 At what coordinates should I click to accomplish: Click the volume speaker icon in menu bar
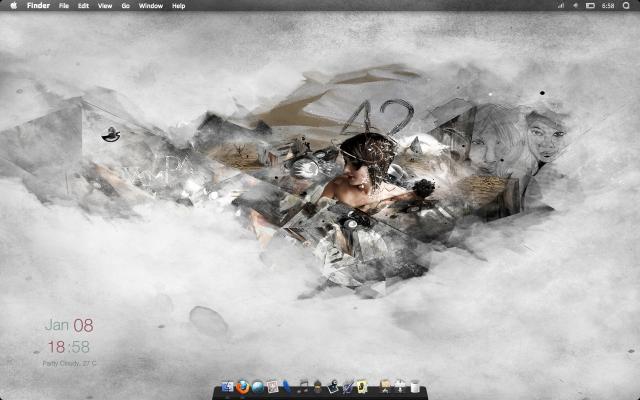point(576,6)
